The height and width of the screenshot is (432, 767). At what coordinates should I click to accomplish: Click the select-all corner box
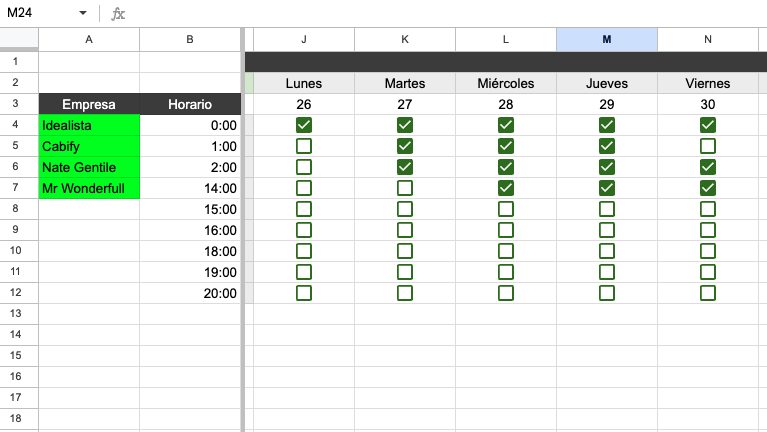[18, 39]
